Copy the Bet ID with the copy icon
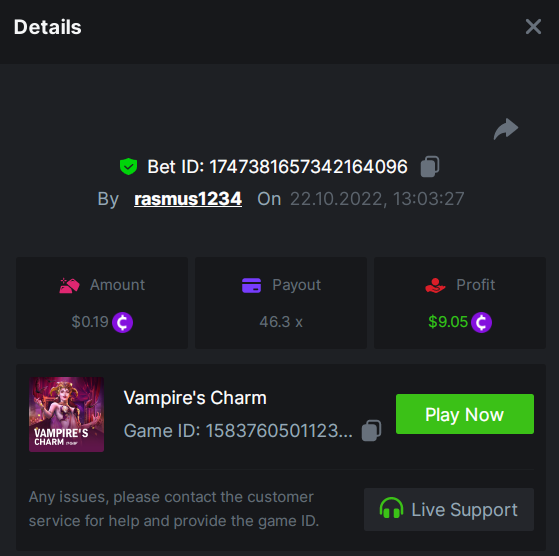559x556 pixels. [x=430, y=166]
